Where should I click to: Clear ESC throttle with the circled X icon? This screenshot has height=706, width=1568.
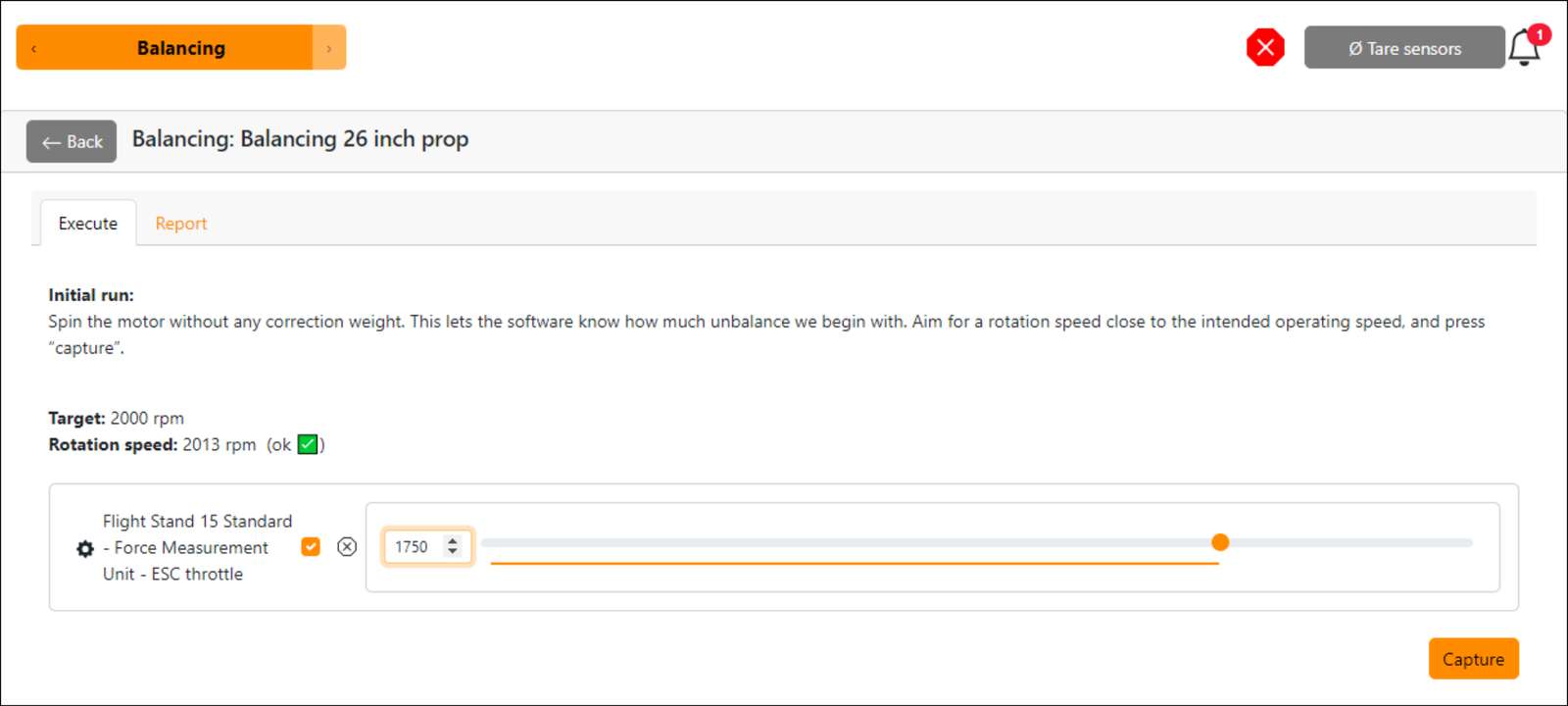tap(346, 547)
